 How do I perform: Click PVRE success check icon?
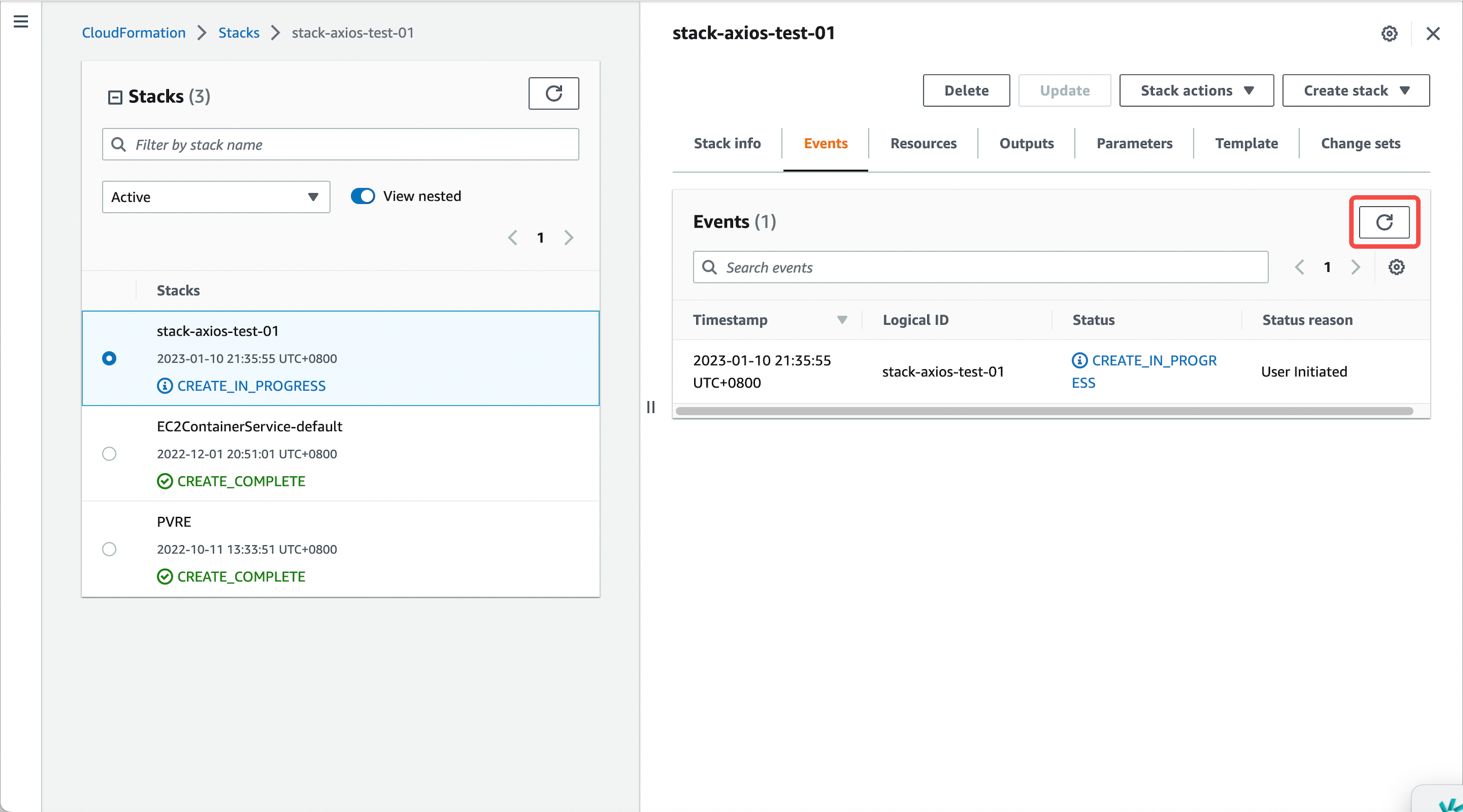tap(165, 577)
